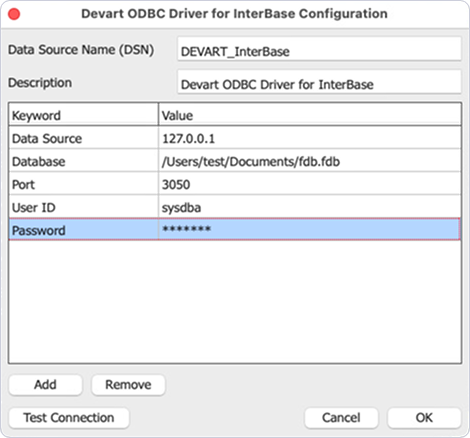Viewport: 470px width, 438px height.
Task: Edit the 3050 port value
Action: pyautogui.click(x=310, y=184)
